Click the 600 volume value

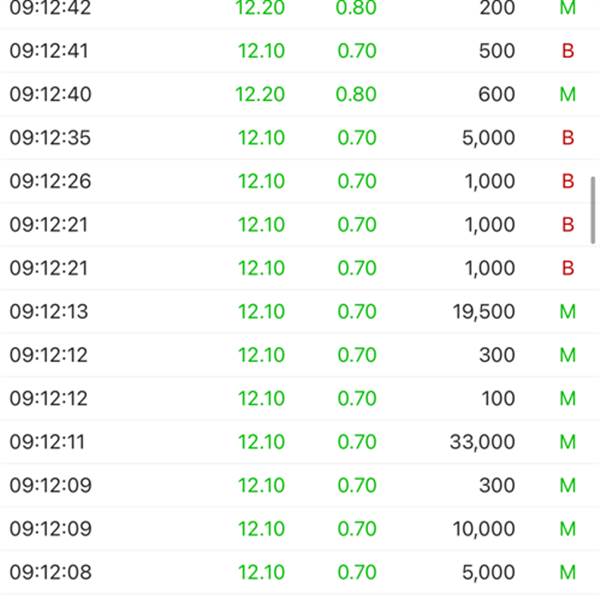[498, 95]
